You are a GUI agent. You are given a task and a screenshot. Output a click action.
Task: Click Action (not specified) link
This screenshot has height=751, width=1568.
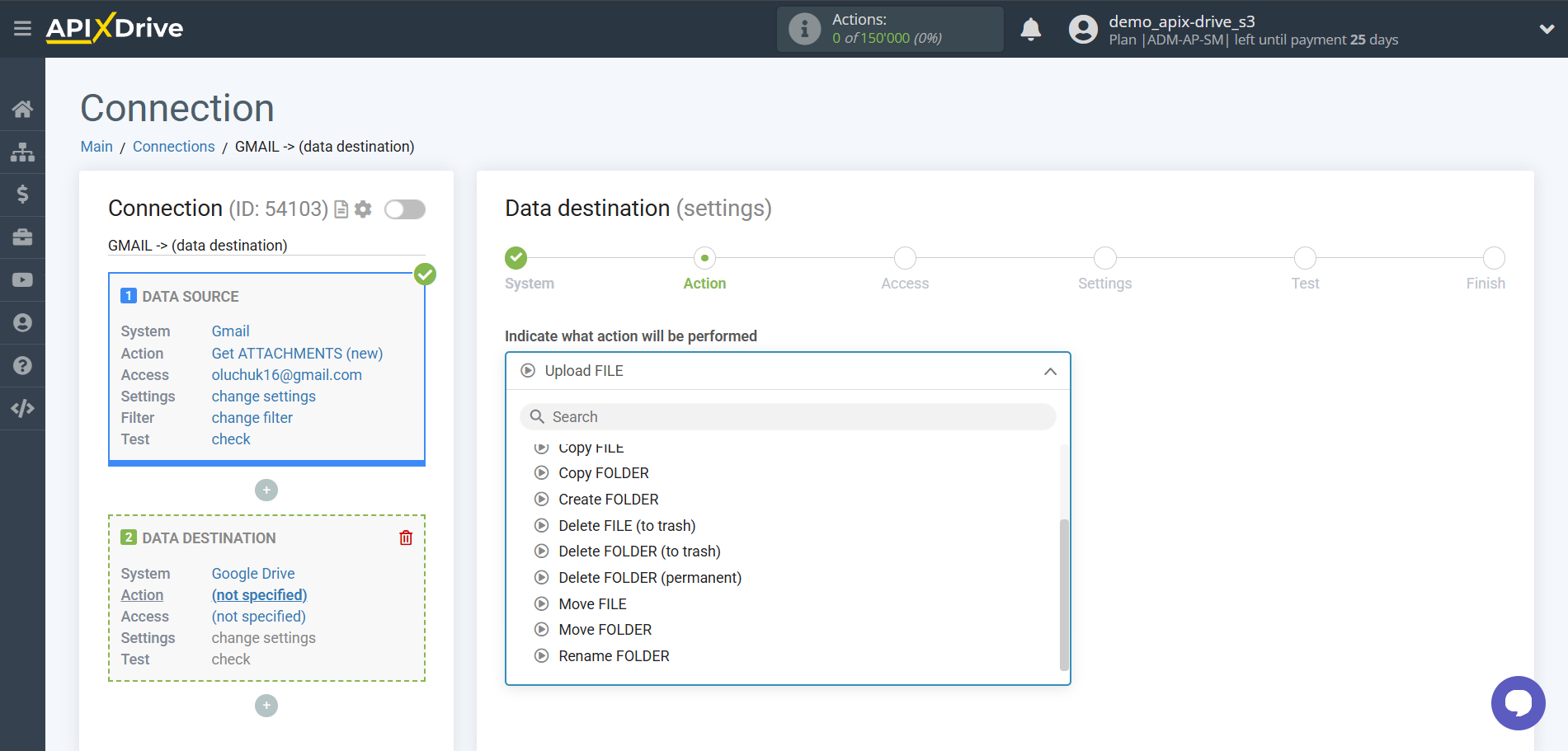[259, 595]
